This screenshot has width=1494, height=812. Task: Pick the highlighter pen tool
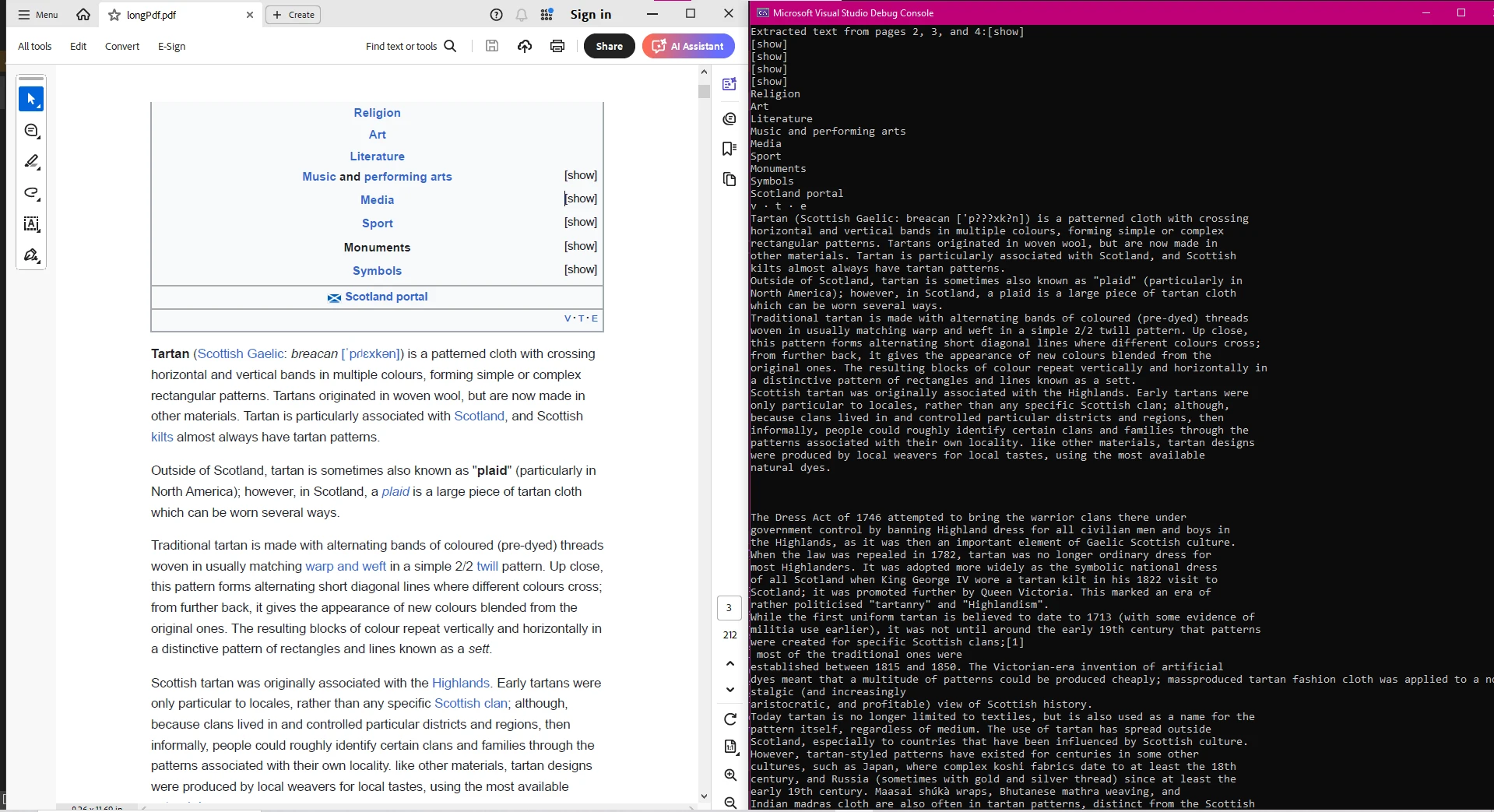click(31, 162)
